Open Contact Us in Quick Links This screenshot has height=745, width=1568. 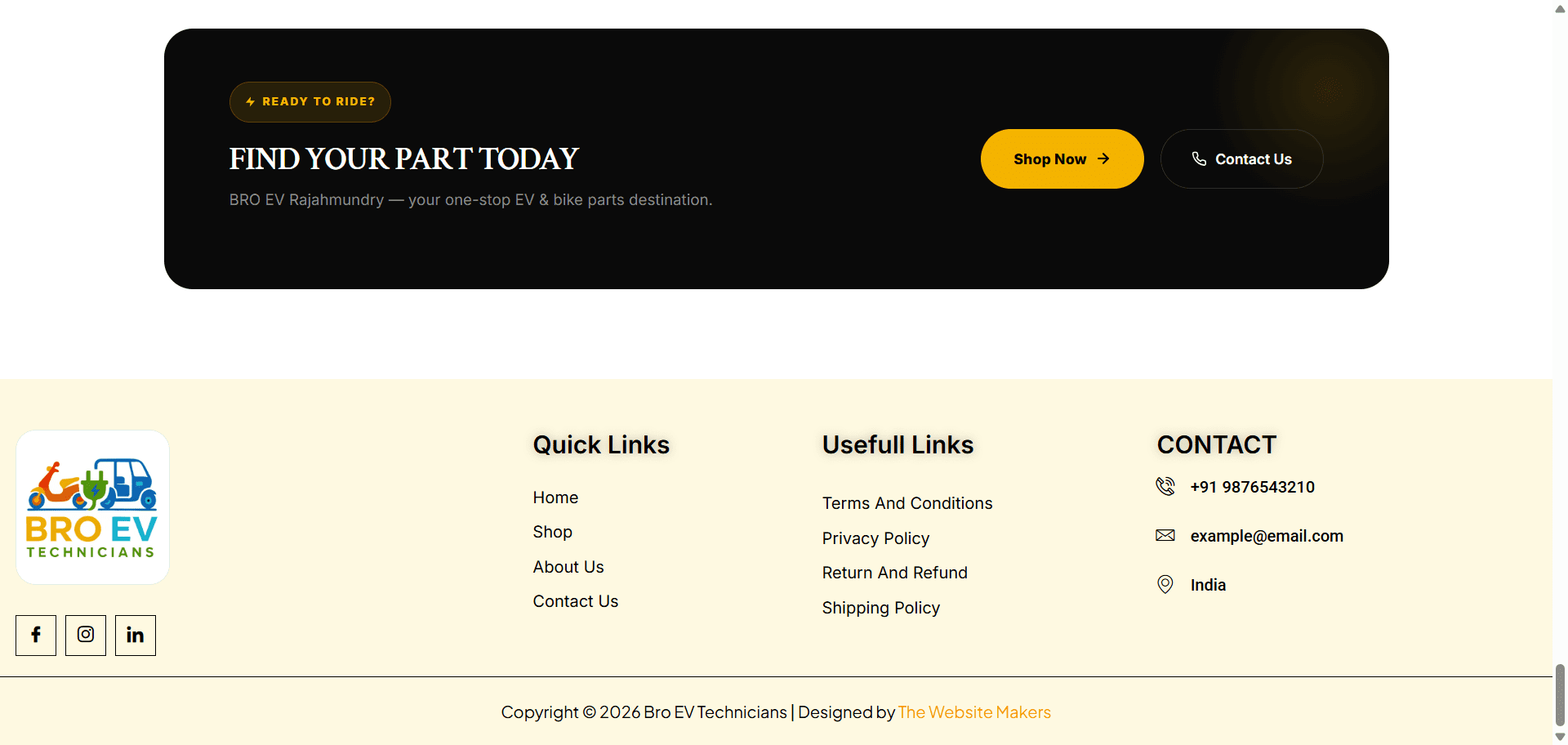(576, 601)
